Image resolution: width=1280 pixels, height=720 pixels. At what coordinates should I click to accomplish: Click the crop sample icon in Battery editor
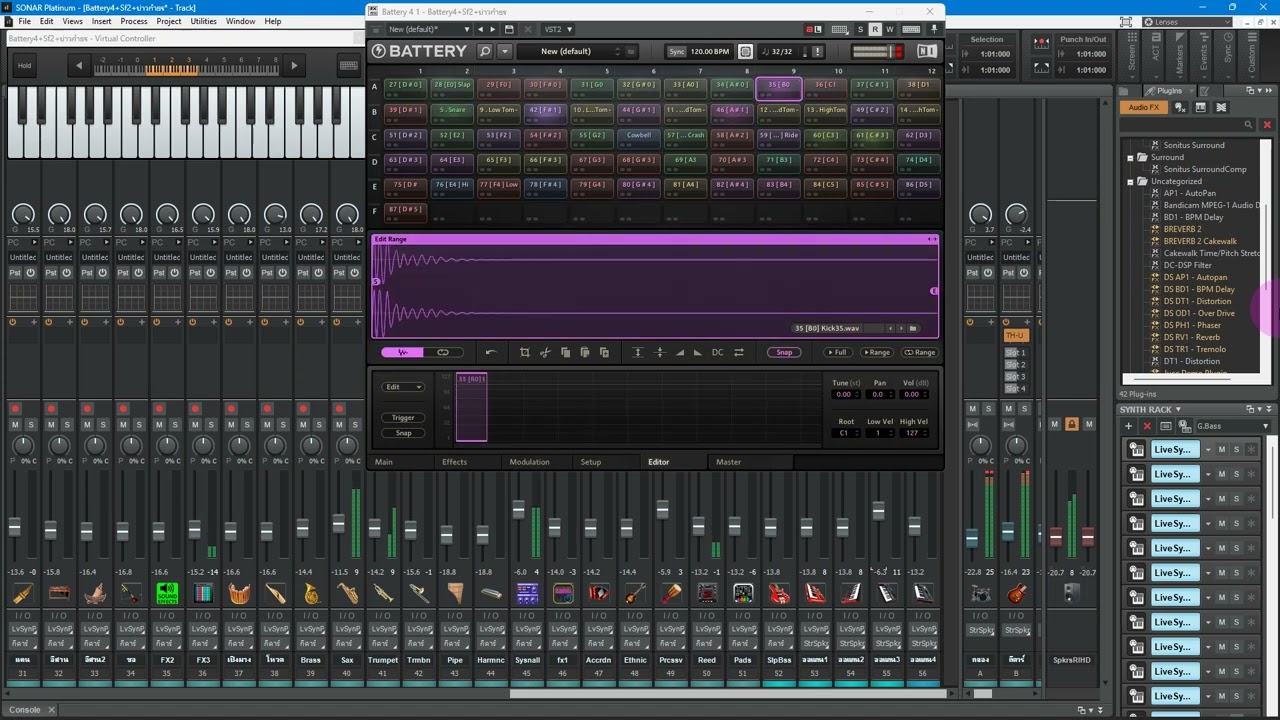click(x=524, y=352)
